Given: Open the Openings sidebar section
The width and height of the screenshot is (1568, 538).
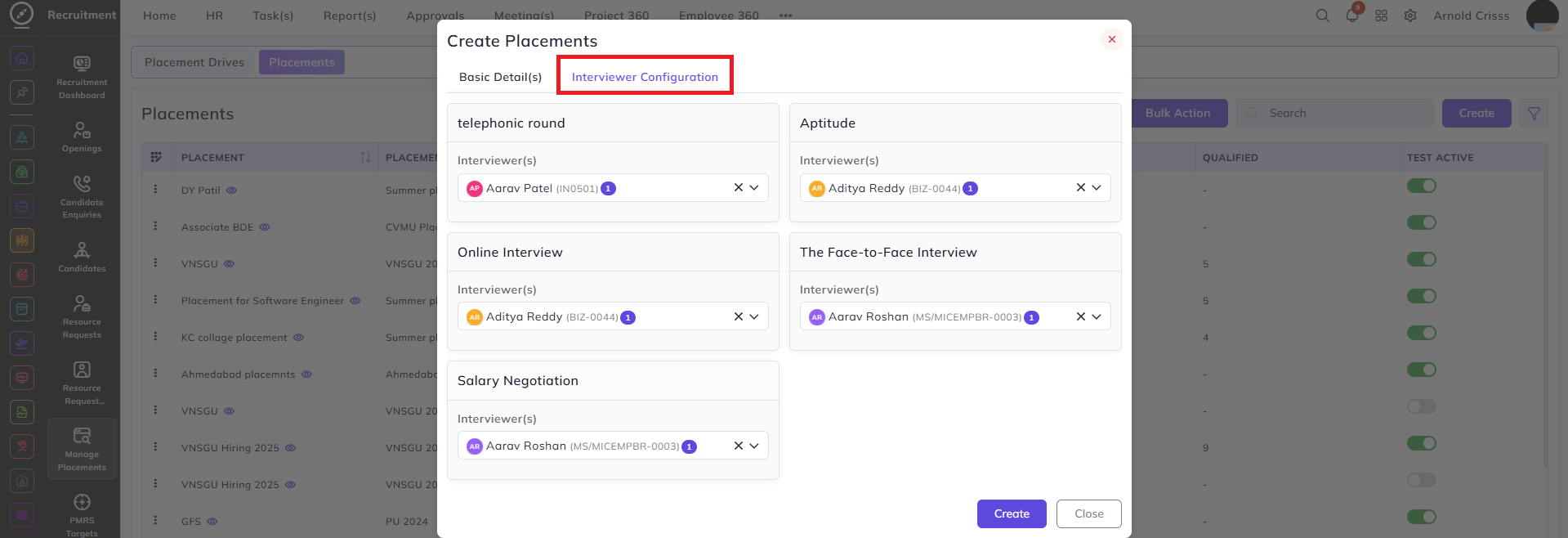Looking at the screenshot, I should coord(82,137).
